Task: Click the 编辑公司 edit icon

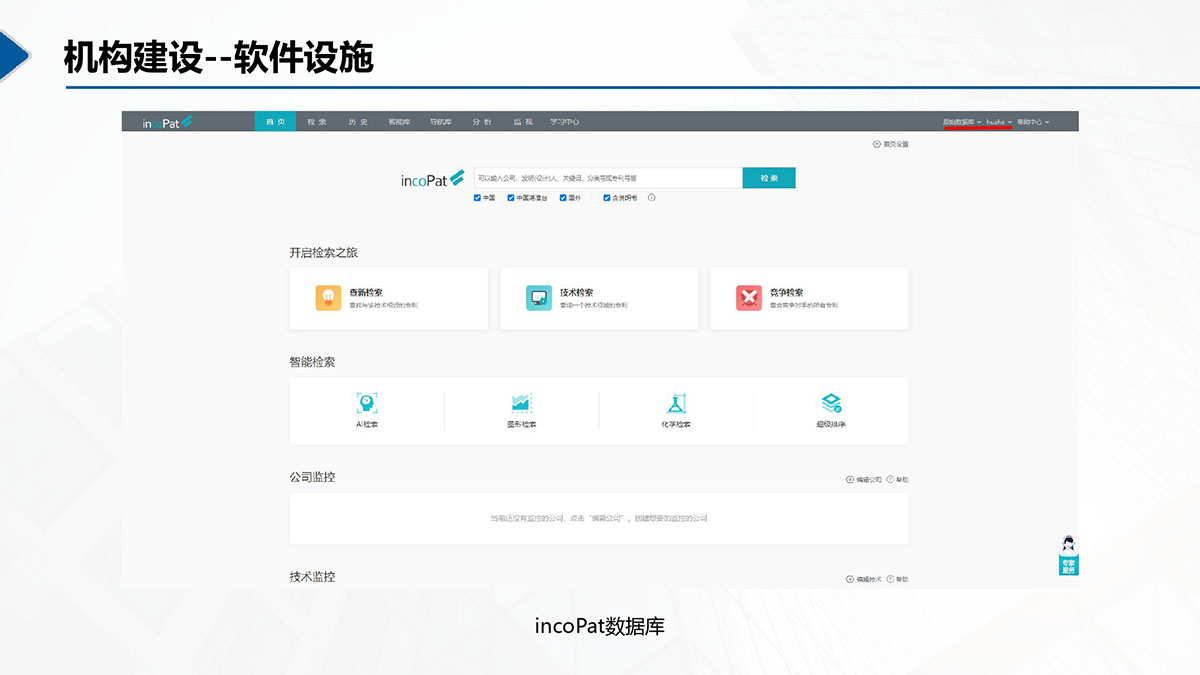Action: tap(850, 480)
